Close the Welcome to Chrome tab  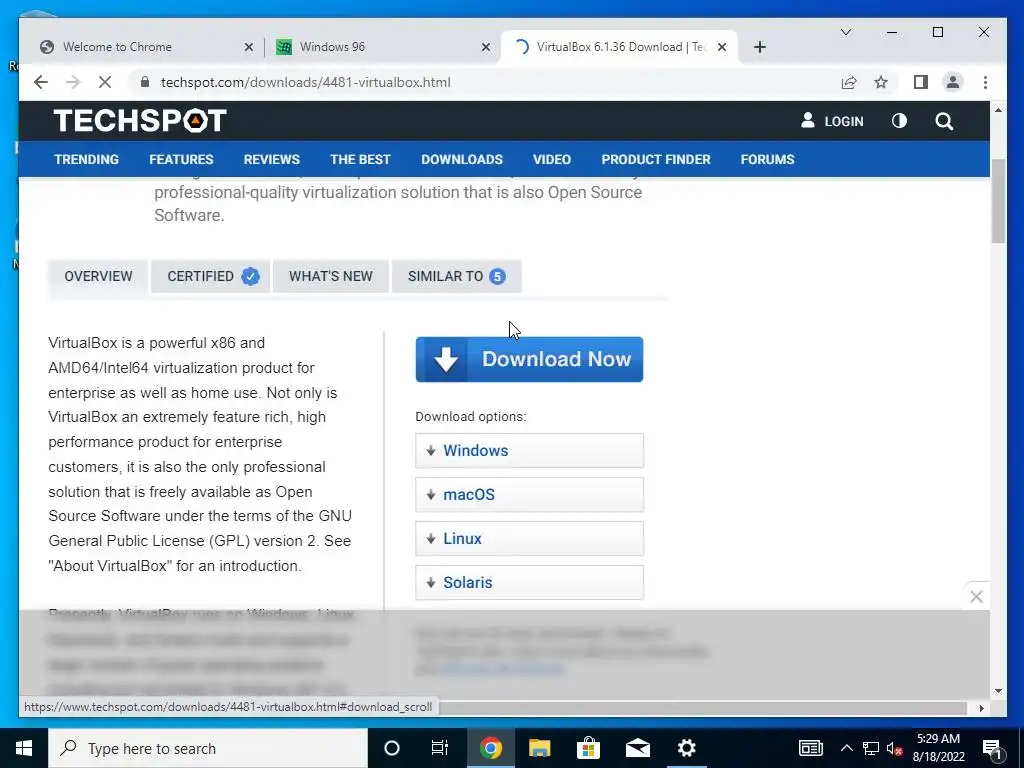click(249, 47)
